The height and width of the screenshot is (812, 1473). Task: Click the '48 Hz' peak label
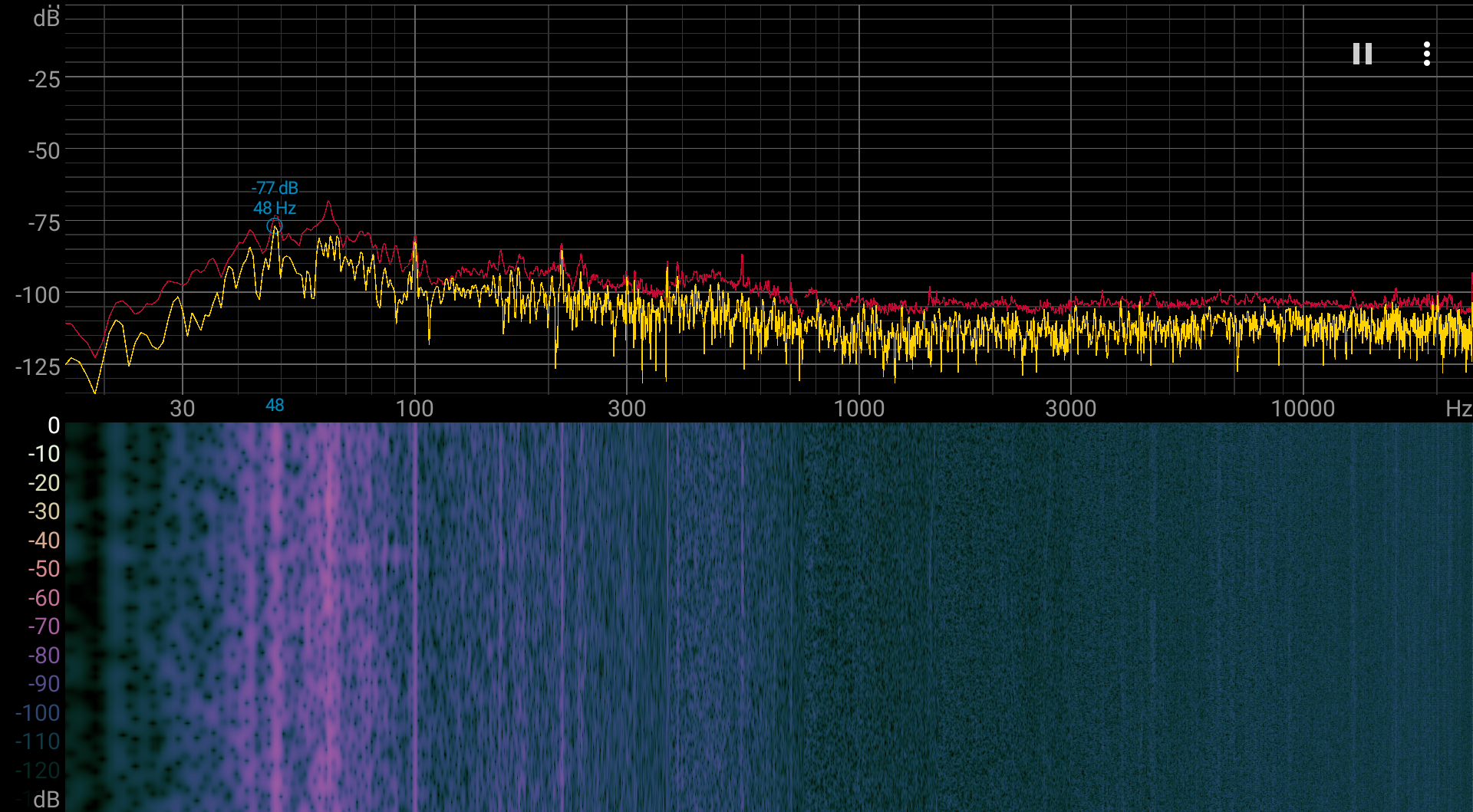pyautogui.click(x=275, y=208)
